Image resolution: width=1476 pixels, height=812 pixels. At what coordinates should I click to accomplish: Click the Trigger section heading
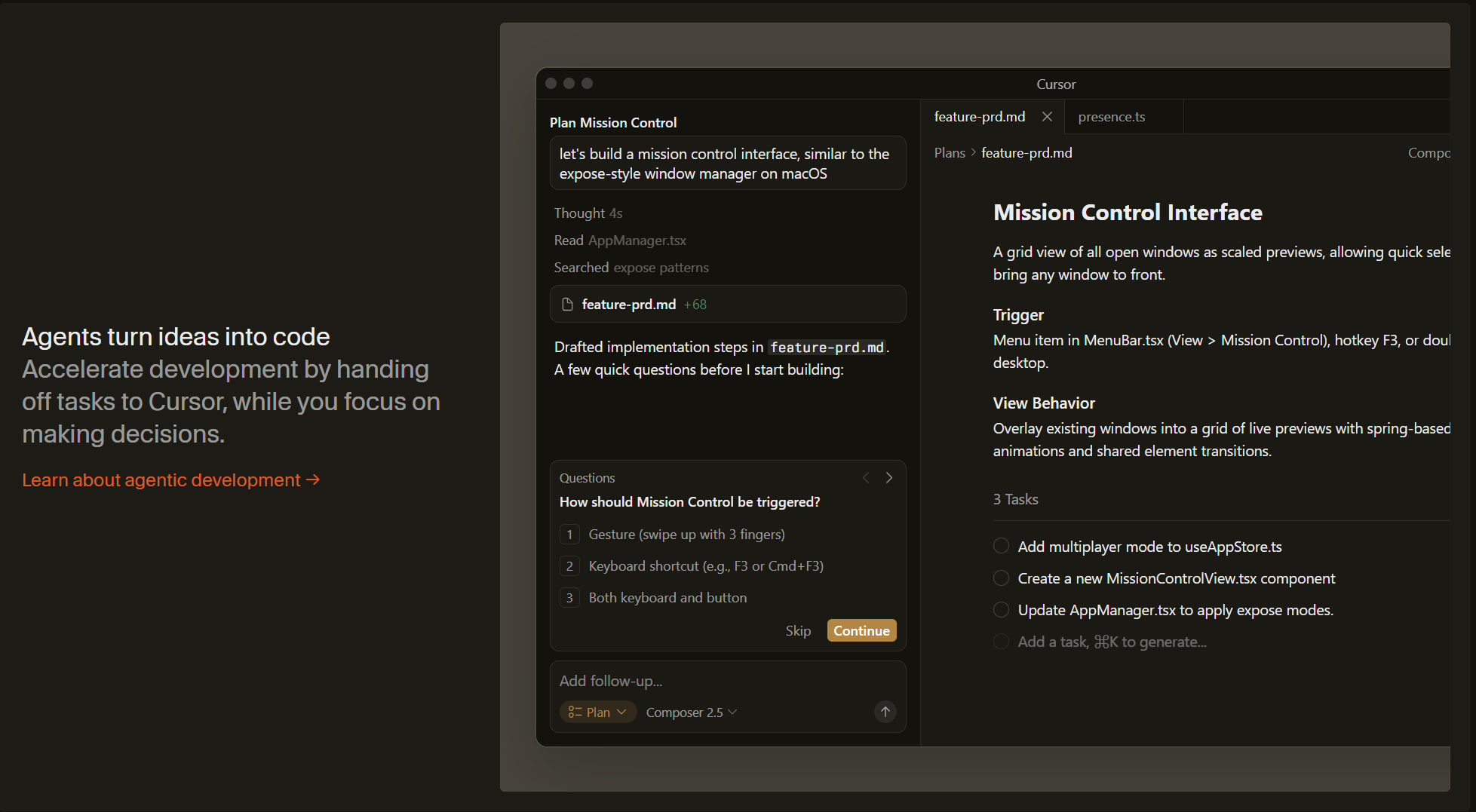pos(1018,315)
